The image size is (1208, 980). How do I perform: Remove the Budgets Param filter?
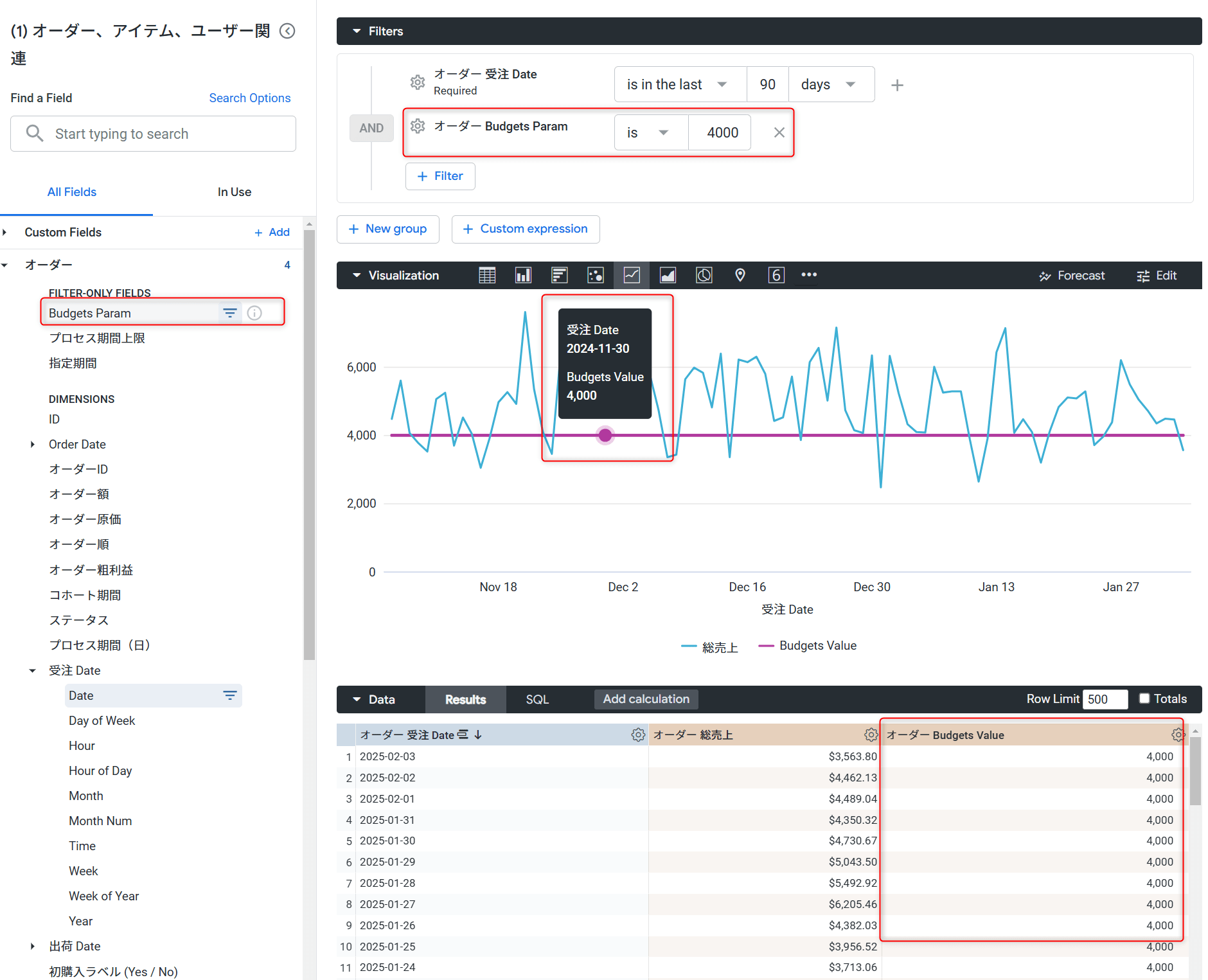pyautogui.click(x=779, y=132)
